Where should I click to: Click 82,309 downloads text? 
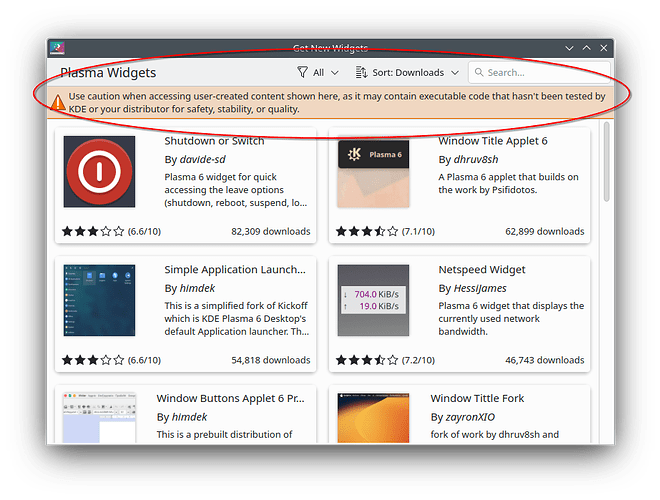(x=271, y=231)
